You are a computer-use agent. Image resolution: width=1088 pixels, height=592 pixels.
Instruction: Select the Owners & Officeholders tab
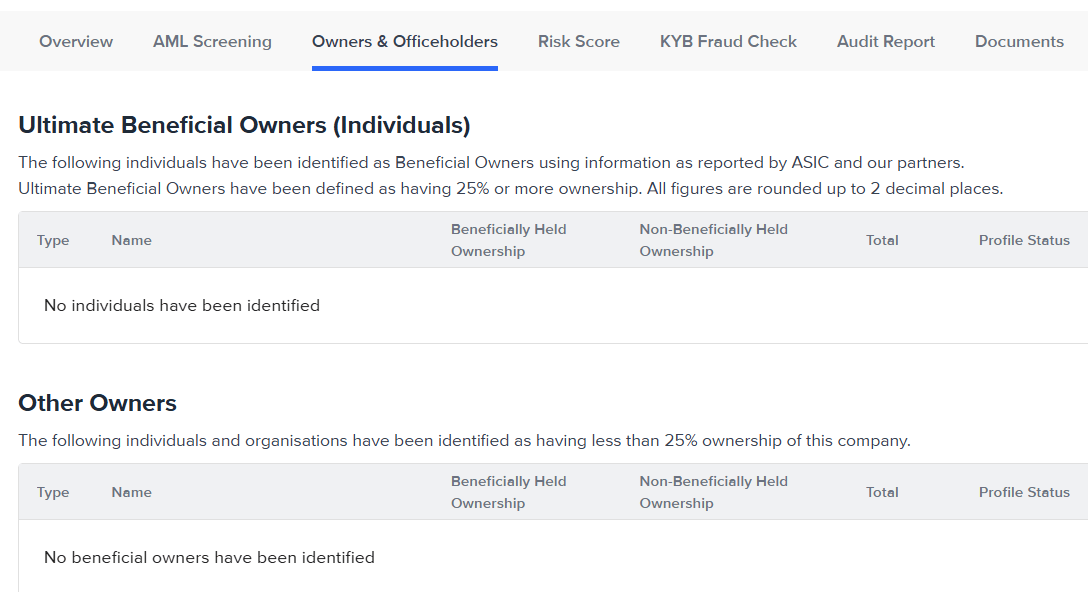point(405,42)
